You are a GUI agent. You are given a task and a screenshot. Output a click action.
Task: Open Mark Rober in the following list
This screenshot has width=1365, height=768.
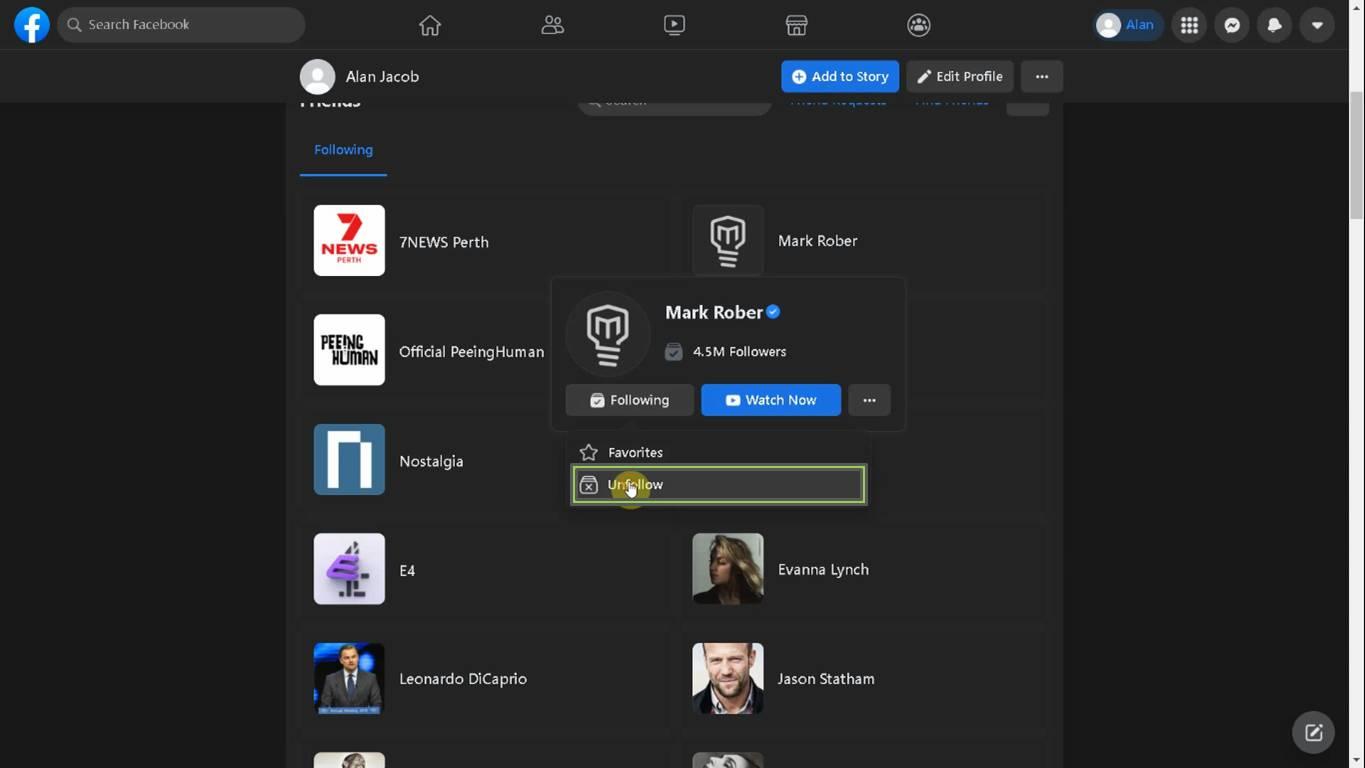click(818, 241)
